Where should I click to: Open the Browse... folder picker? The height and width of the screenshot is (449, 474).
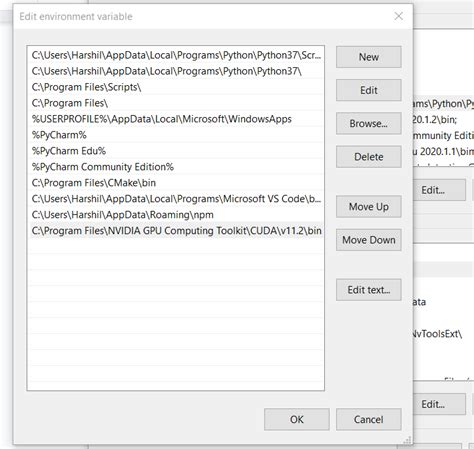pyautogui.click(x=368, y=123)
